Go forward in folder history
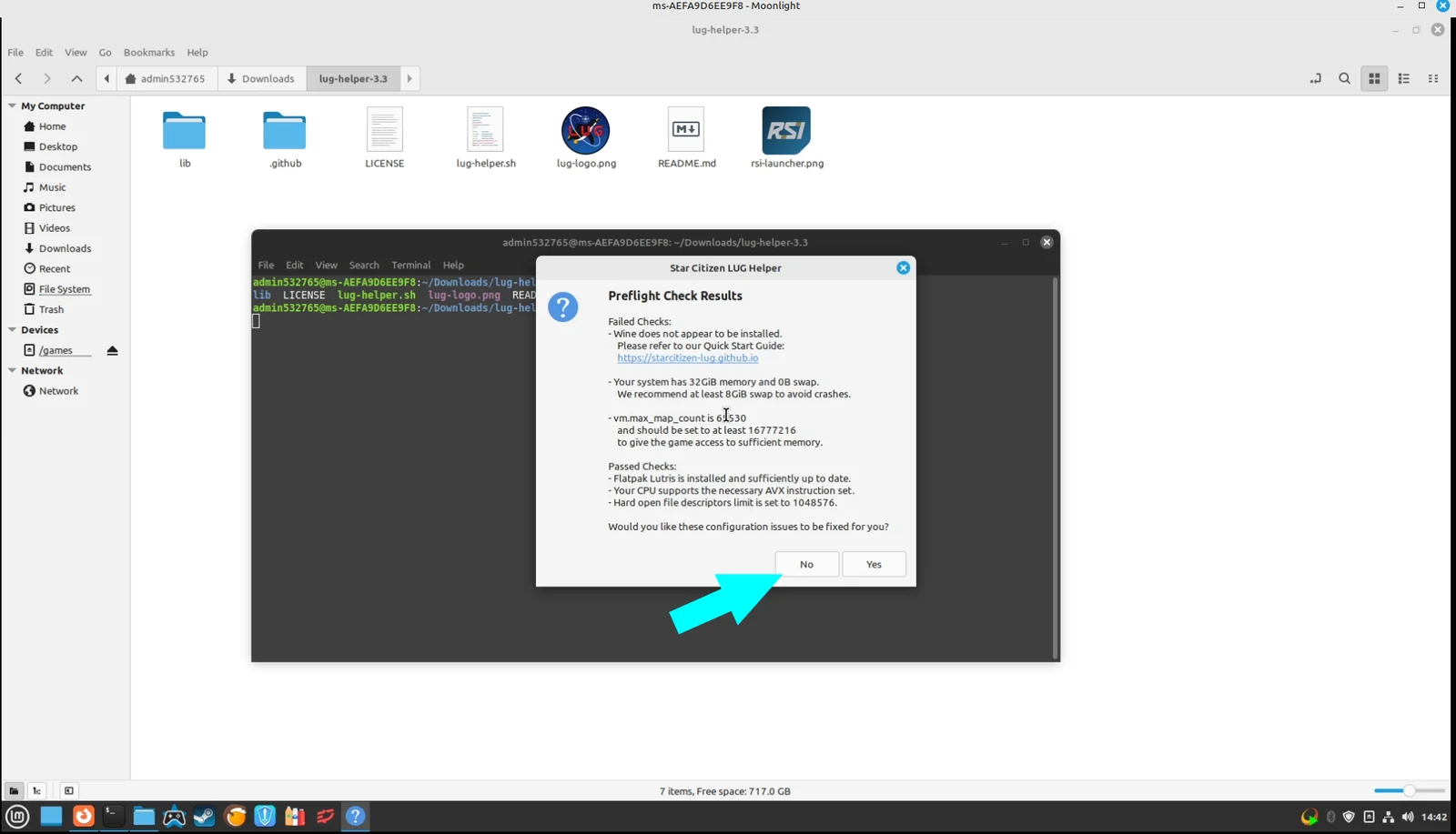Screen dimensions: 1456x834 47,78
